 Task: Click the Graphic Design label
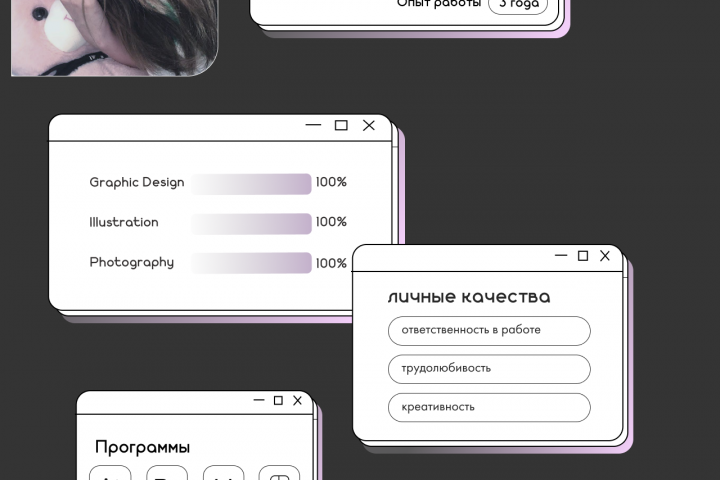point(137,182)
